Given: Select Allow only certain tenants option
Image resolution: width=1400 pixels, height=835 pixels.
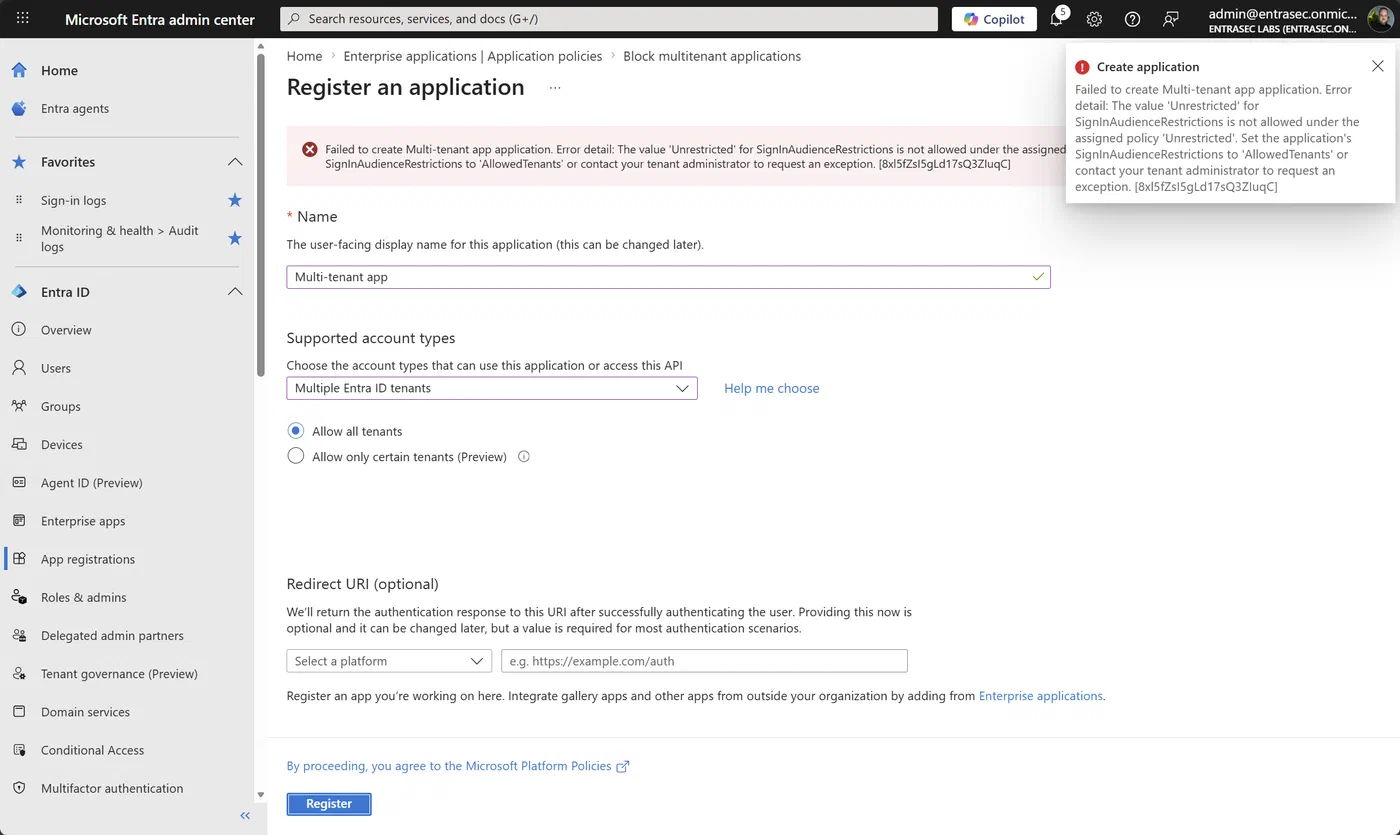Looking at the screenshot, I should [295, 457].
